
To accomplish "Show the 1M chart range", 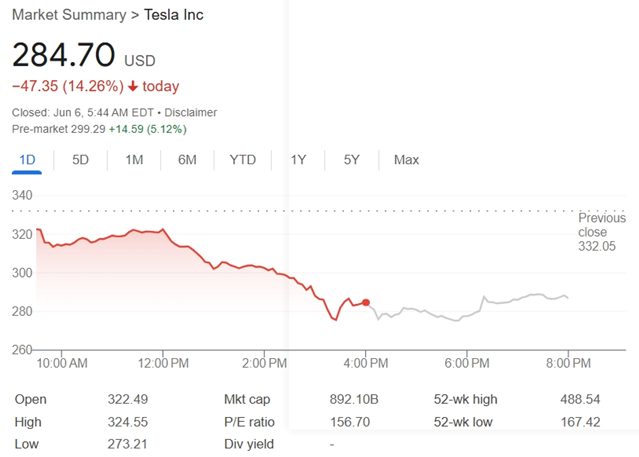I will [134, 160].
